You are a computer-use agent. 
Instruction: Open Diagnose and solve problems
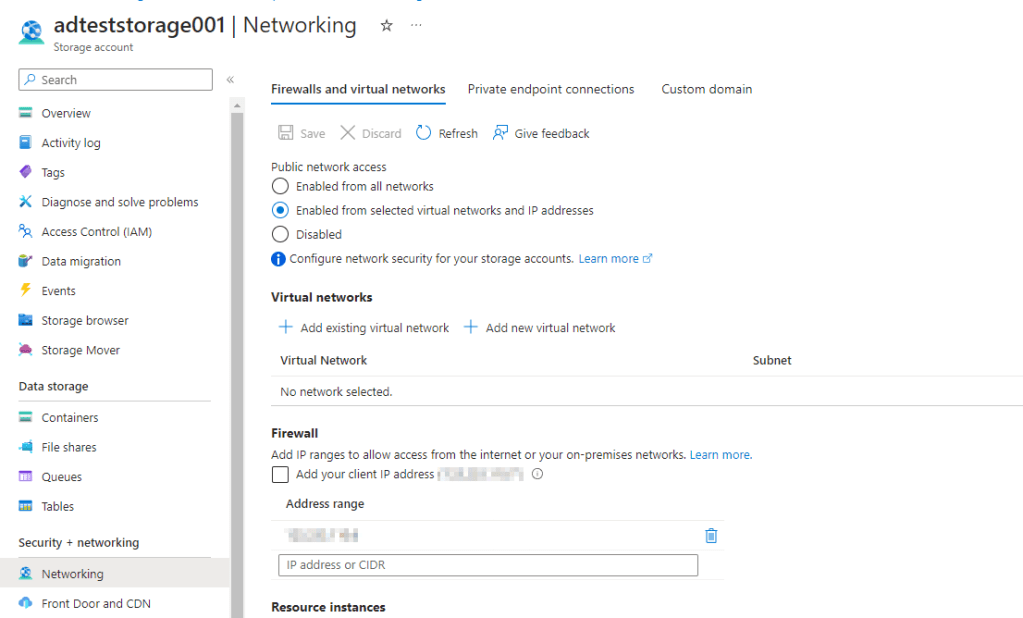click(x=119, y=202)
